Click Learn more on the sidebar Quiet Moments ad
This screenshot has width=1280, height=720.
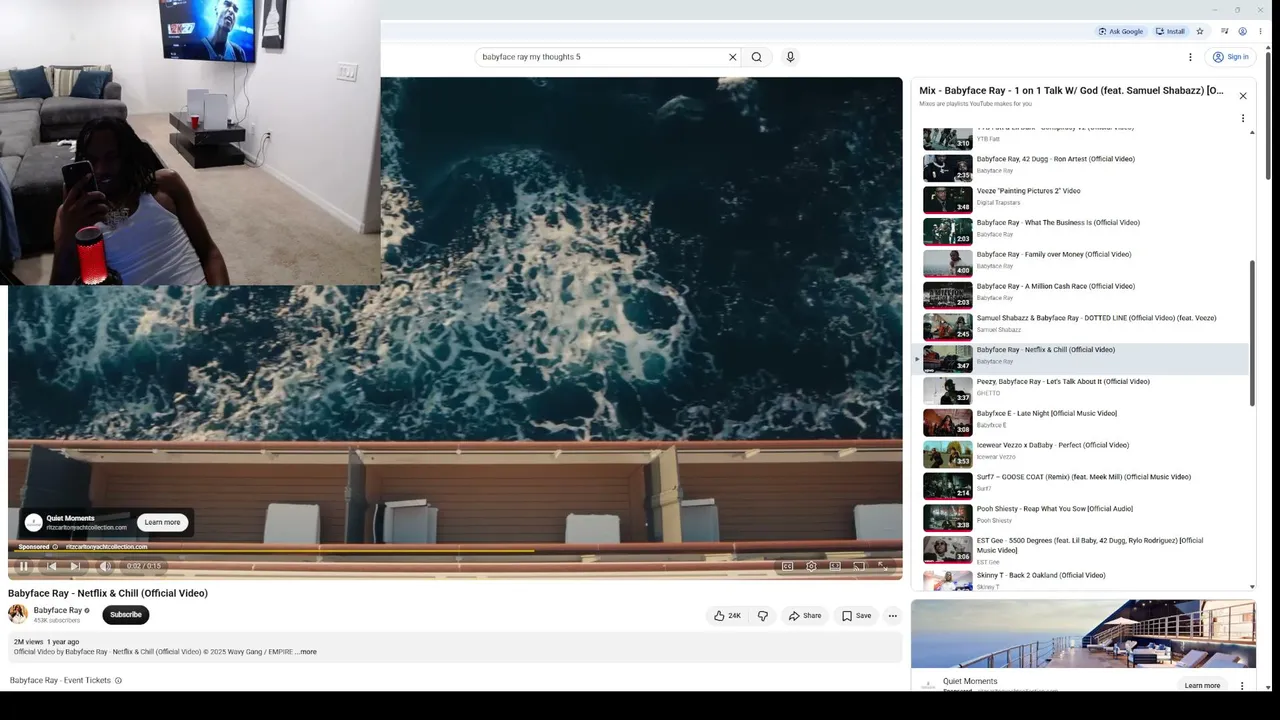tap(1202, 685)
